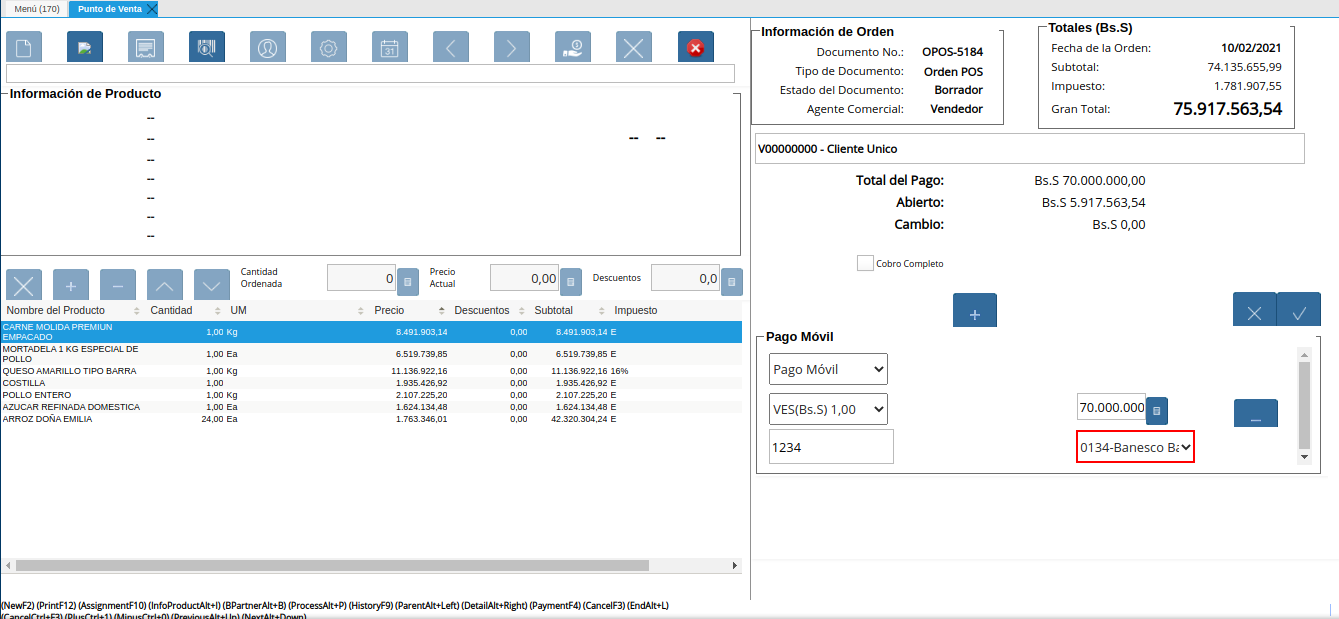
Task: Click the receipt assignment toolbar icon
Action: [146, 47]
